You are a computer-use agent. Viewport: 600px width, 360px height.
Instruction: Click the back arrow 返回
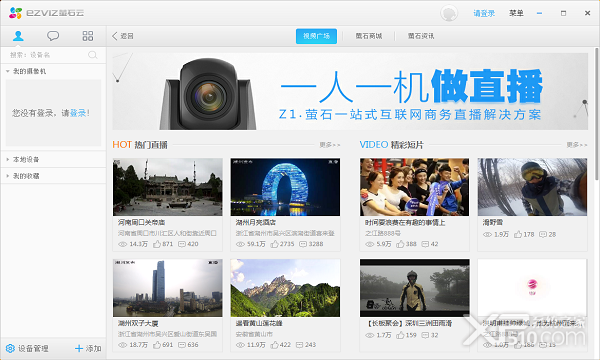pyautogui.click(x=122, y=36)
